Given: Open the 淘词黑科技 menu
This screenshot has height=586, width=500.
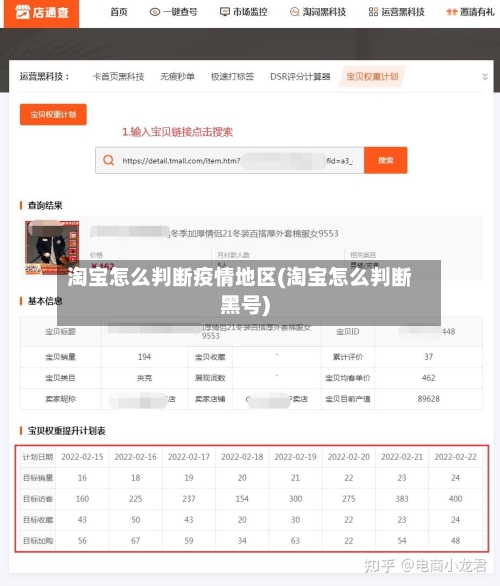Looking at the screenshot, I should tap(324, 12).
